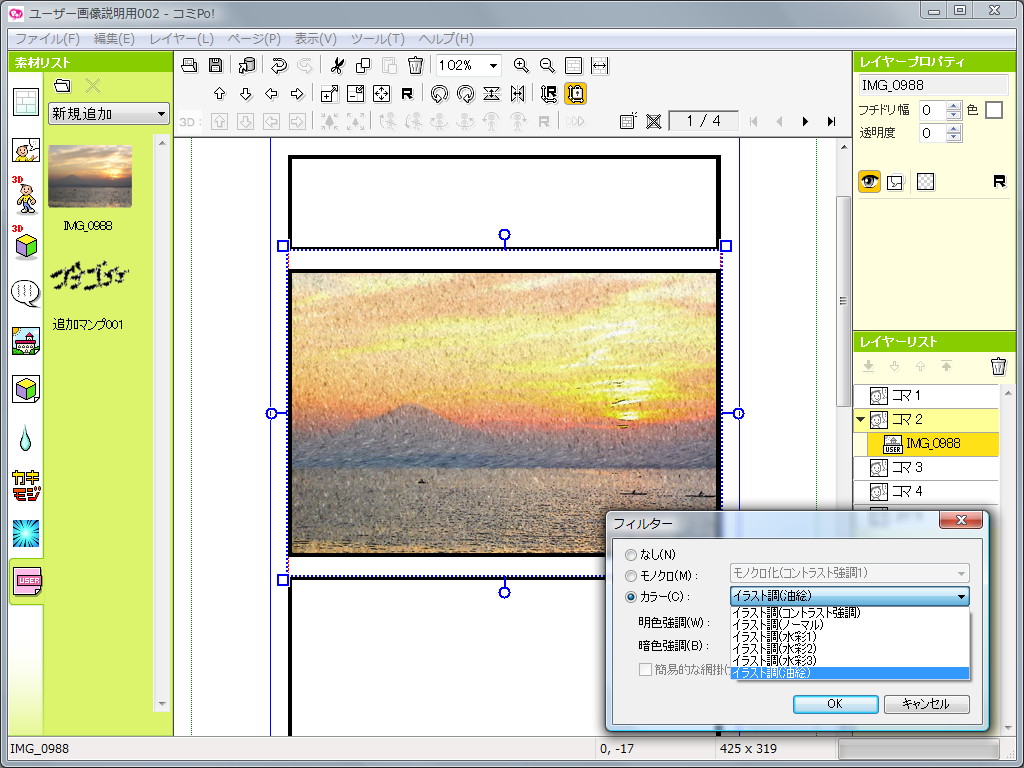This screenshot has height=768, width=1024.
Task: Move selection right with arrow icon
Action: [297, 93]
